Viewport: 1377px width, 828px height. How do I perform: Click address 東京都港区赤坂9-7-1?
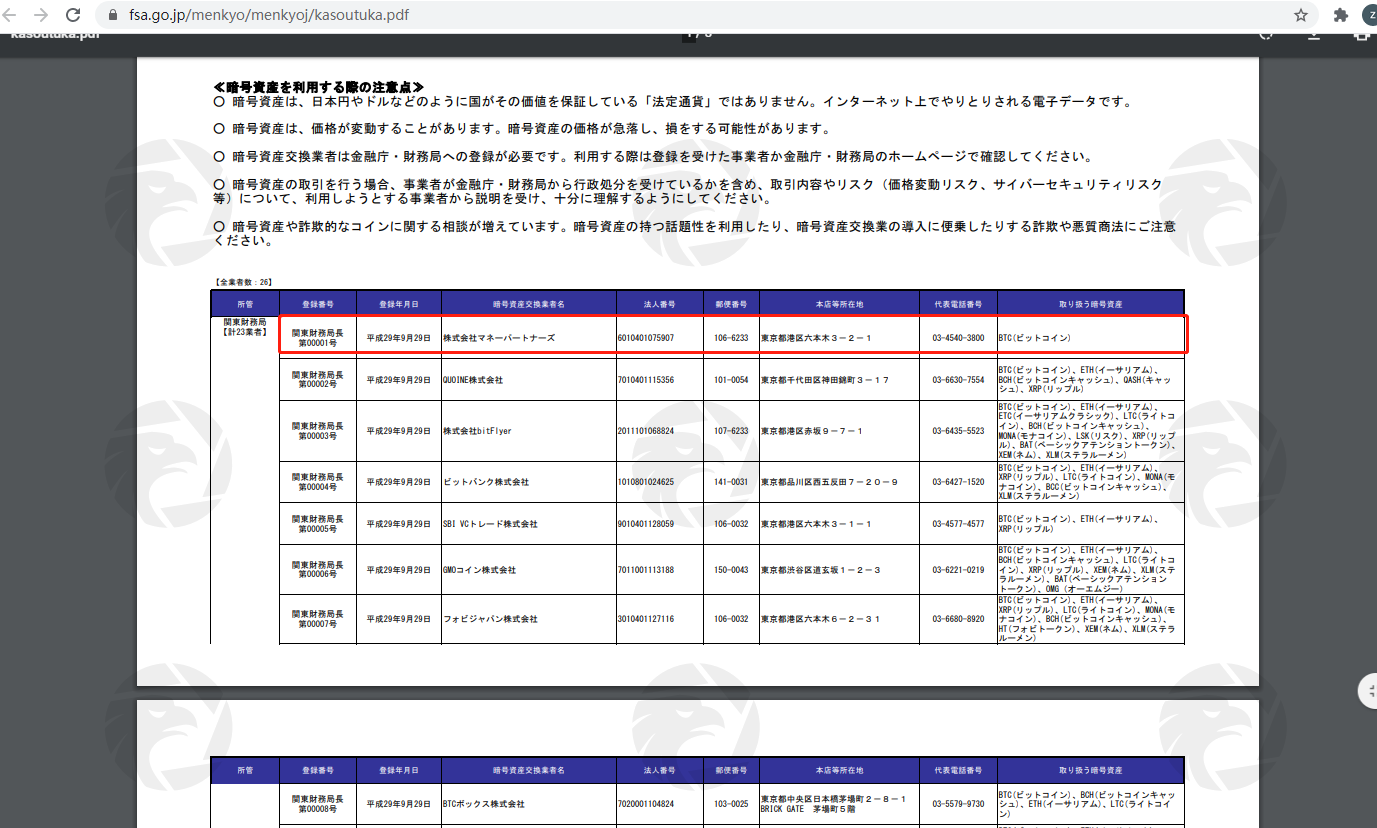tap(812, 431)
